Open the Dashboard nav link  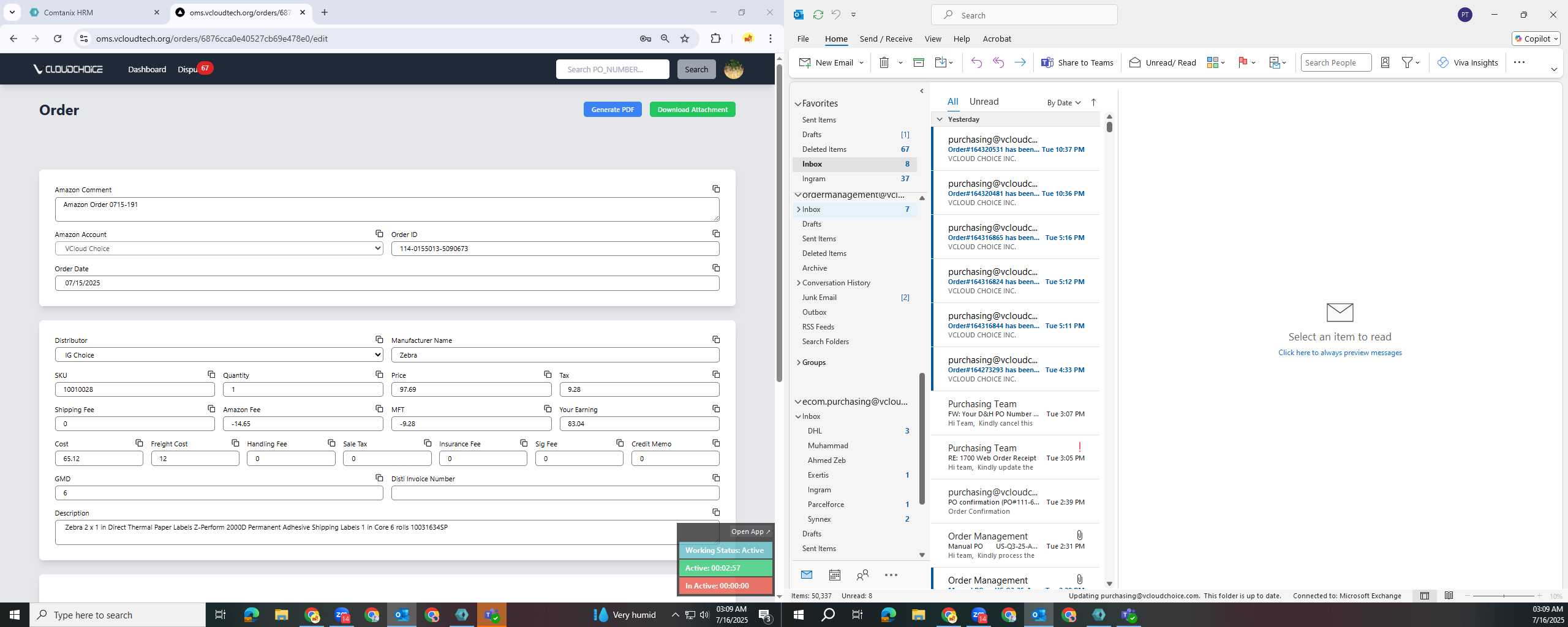(x=147, y=69)
